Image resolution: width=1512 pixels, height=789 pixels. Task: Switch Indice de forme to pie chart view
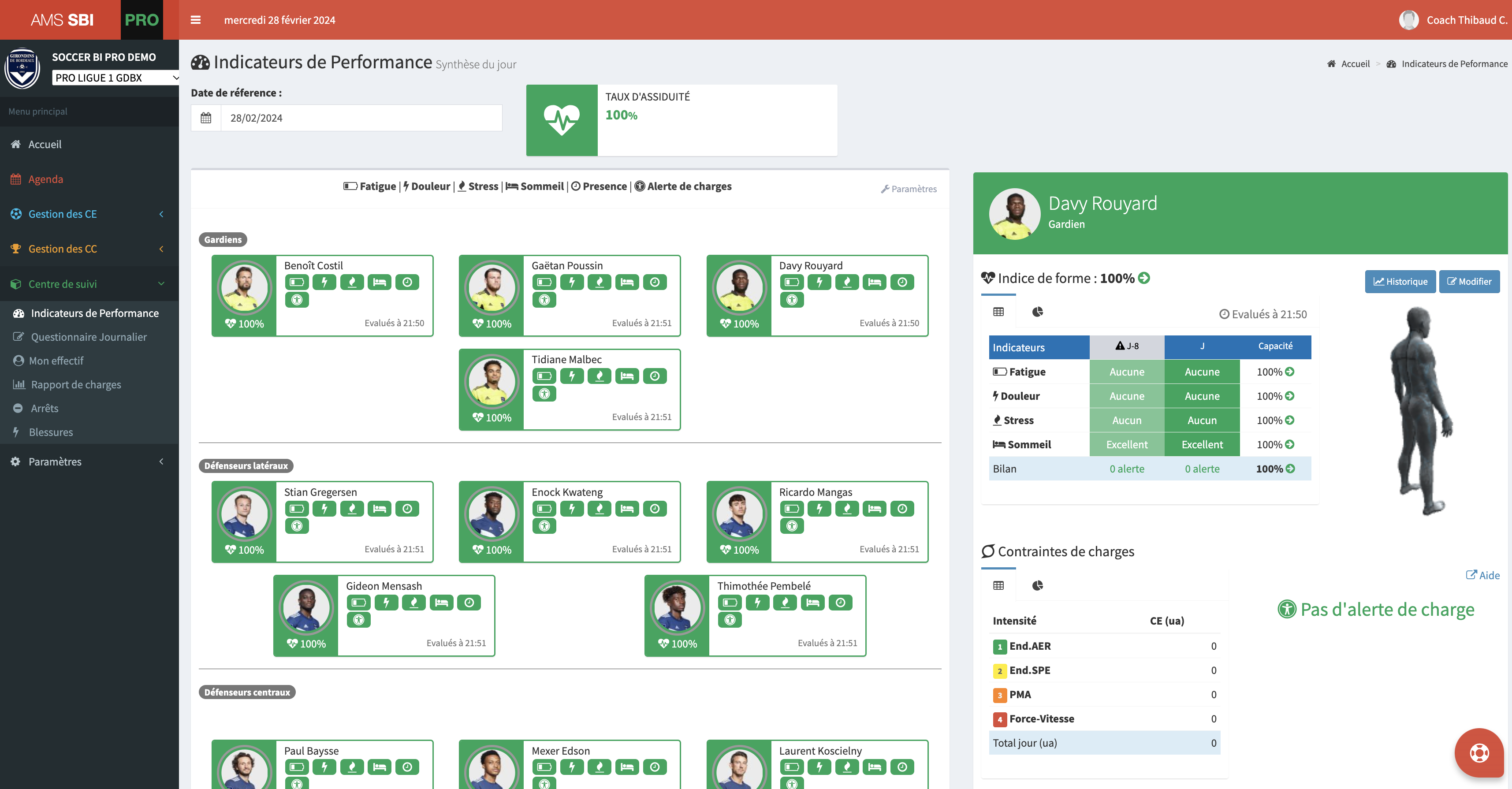pyautogui.click(x=1037, y=312)
